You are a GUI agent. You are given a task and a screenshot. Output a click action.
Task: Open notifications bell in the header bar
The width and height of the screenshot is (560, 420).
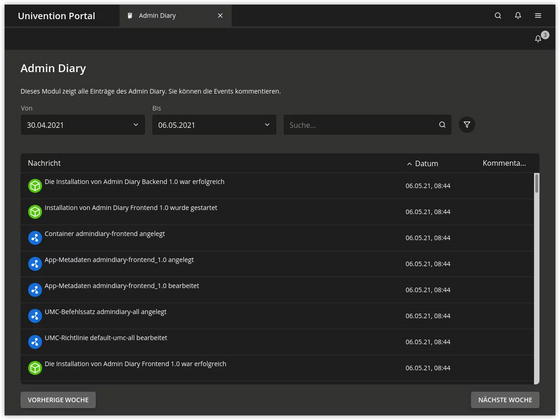point(518,15)
